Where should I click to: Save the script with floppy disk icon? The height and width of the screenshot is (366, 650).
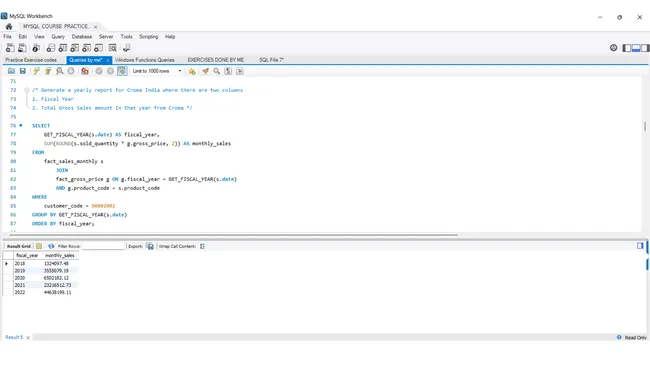click(x=23, y=71)
